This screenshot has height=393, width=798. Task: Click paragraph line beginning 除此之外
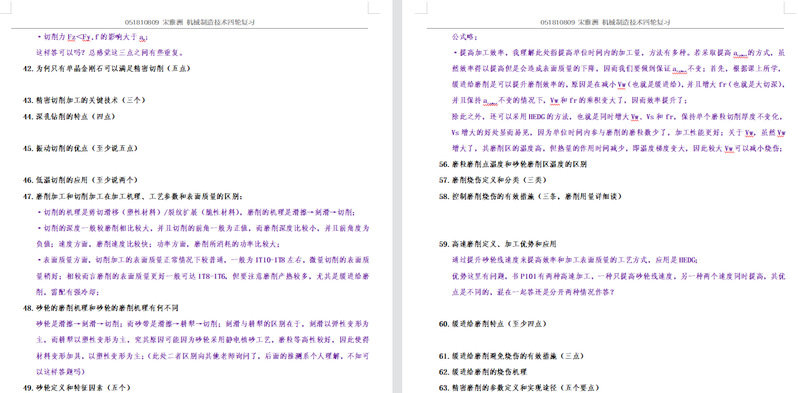(x=618, y=117)
